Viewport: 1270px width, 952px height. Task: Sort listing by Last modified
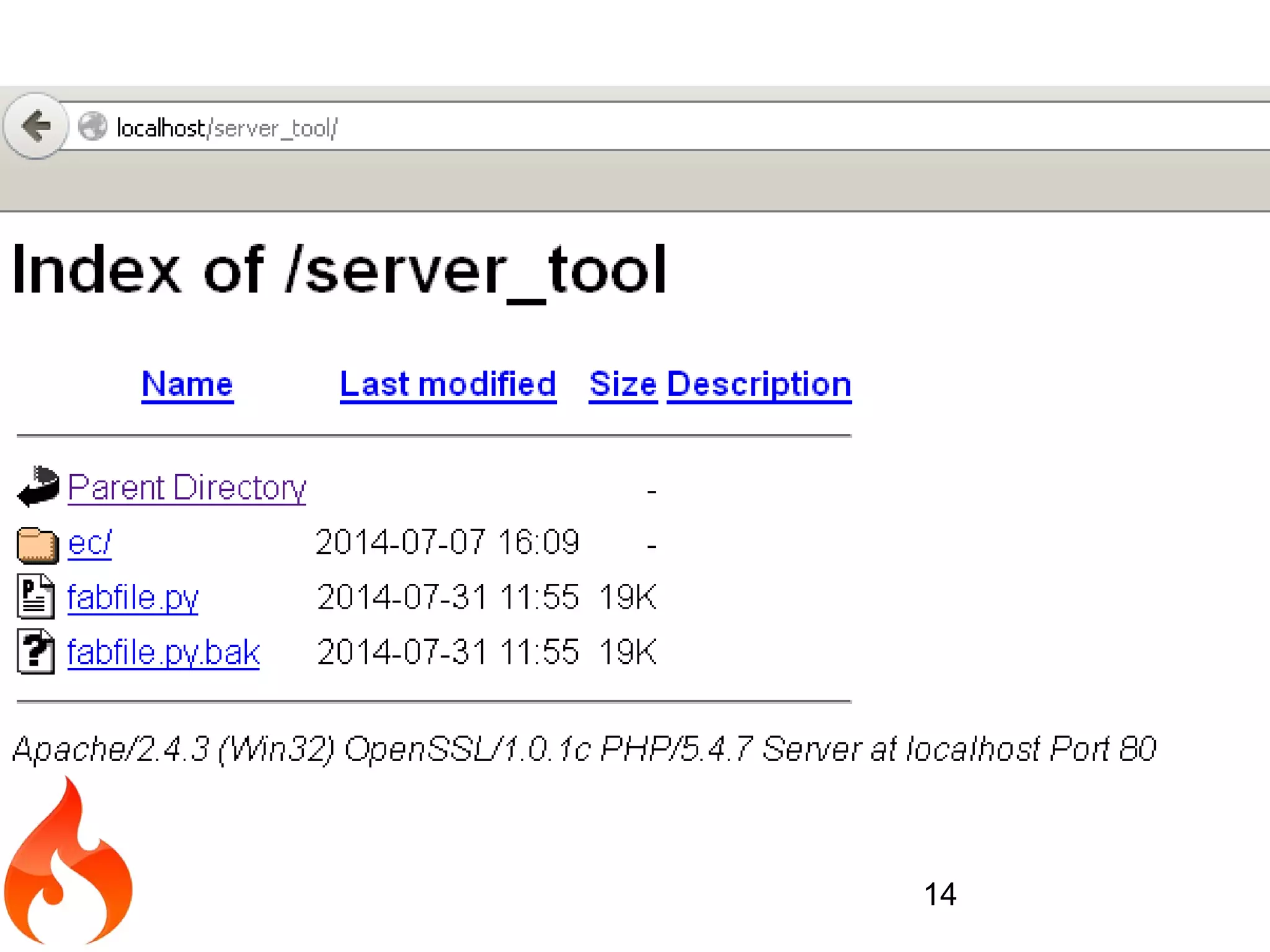point(448,384)
